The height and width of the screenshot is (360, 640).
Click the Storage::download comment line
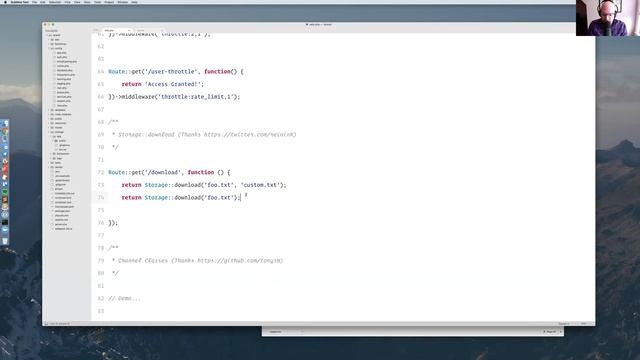tap(204, 134)
